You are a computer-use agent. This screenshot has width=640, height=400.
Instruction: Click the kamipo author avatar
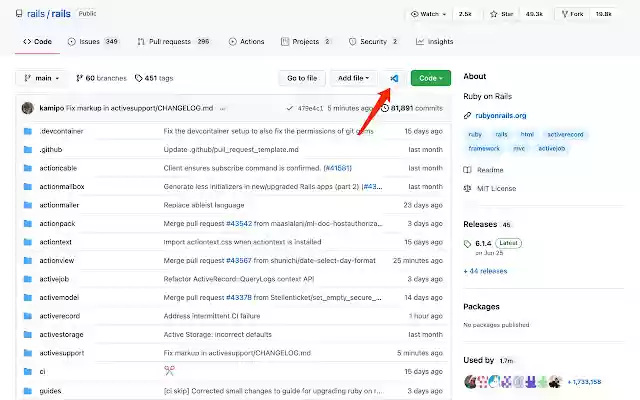(x=27, y=107)
